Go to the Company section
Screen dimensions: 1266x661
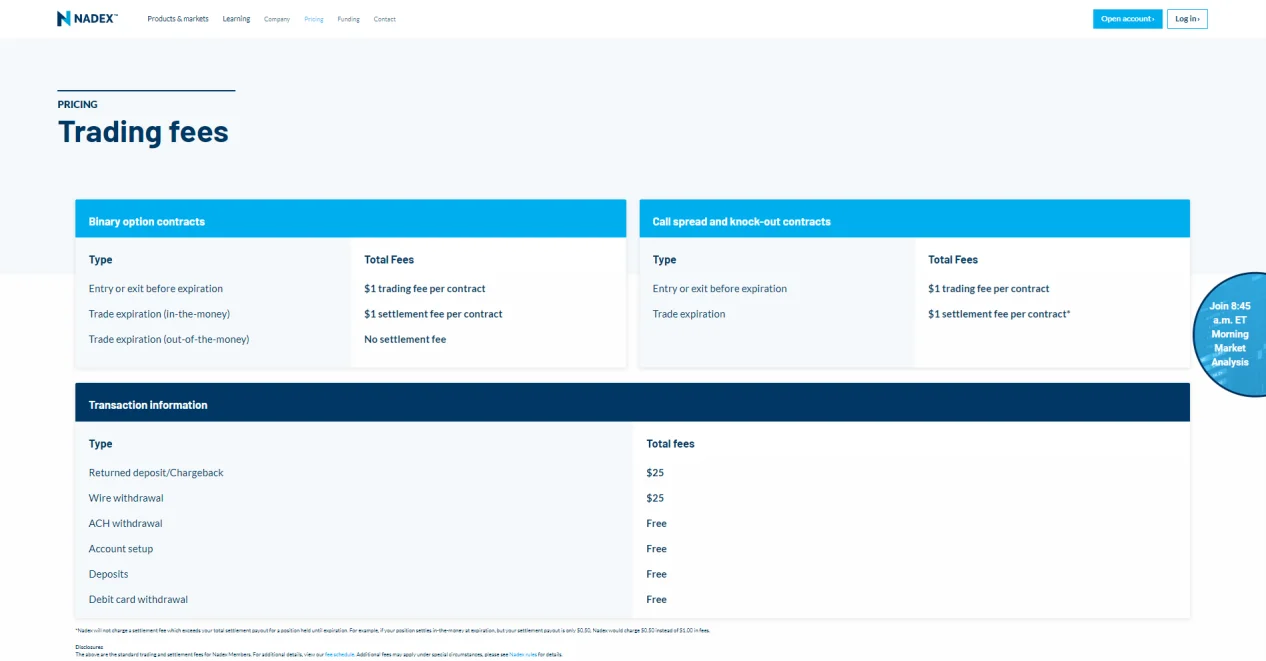point(277,19)
